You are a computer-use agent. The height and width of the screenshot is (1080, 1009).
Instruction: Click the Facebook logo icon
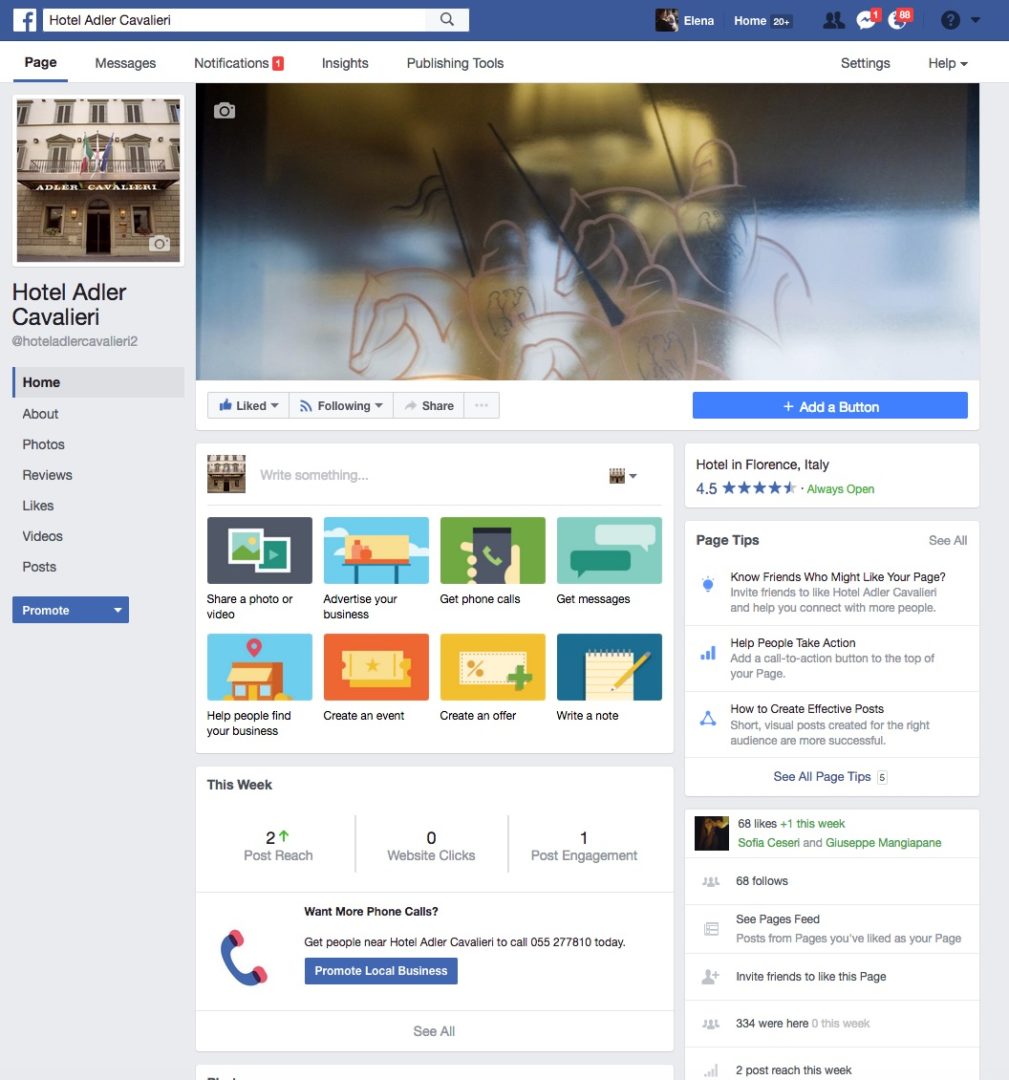pyautogui.click(x=25, y=20)
